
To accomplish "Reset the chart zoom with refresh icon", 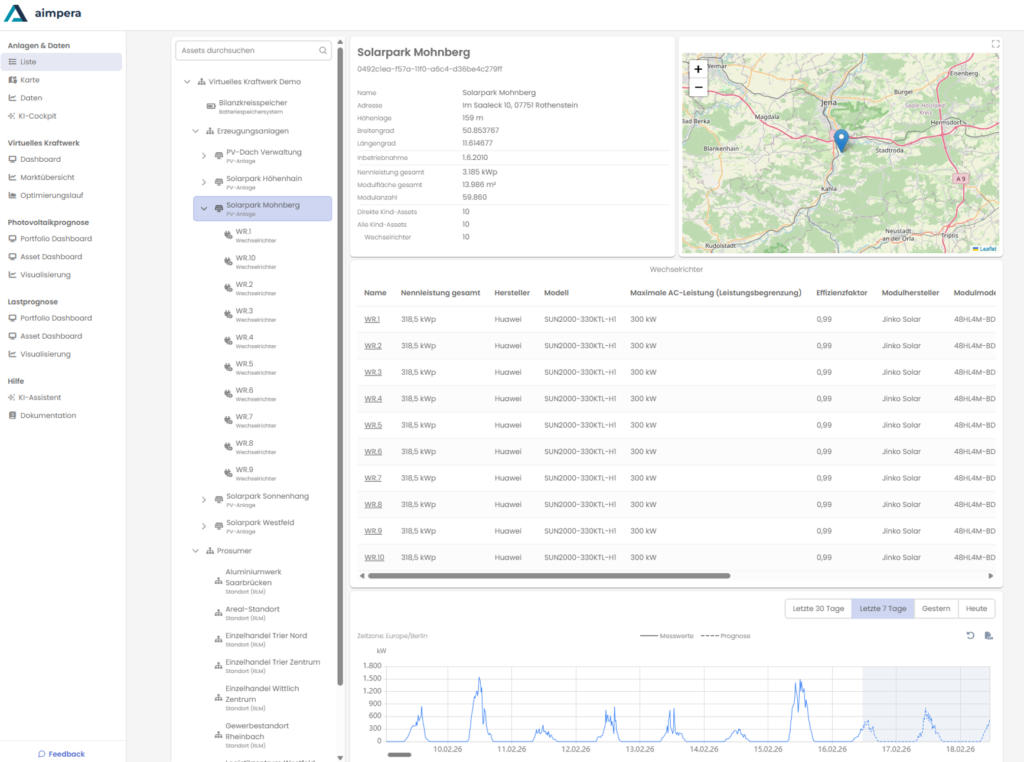I will (x=970, y=636).
